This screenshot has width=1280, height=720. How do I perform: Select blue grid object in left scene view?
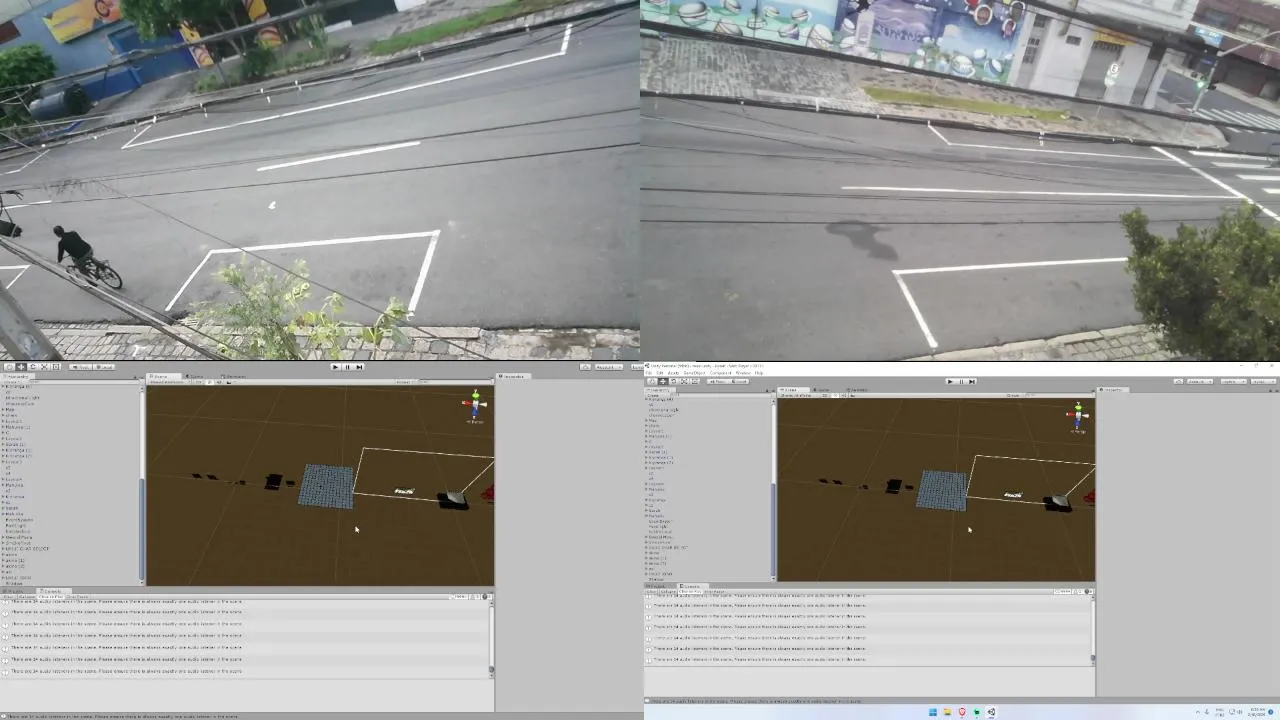pos(327,486)
